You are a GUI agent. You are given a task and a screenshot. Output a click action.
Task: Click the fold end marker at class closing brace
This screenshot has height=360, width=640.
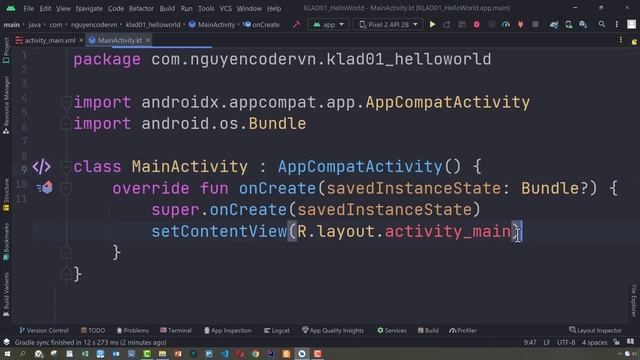point(66,273)
